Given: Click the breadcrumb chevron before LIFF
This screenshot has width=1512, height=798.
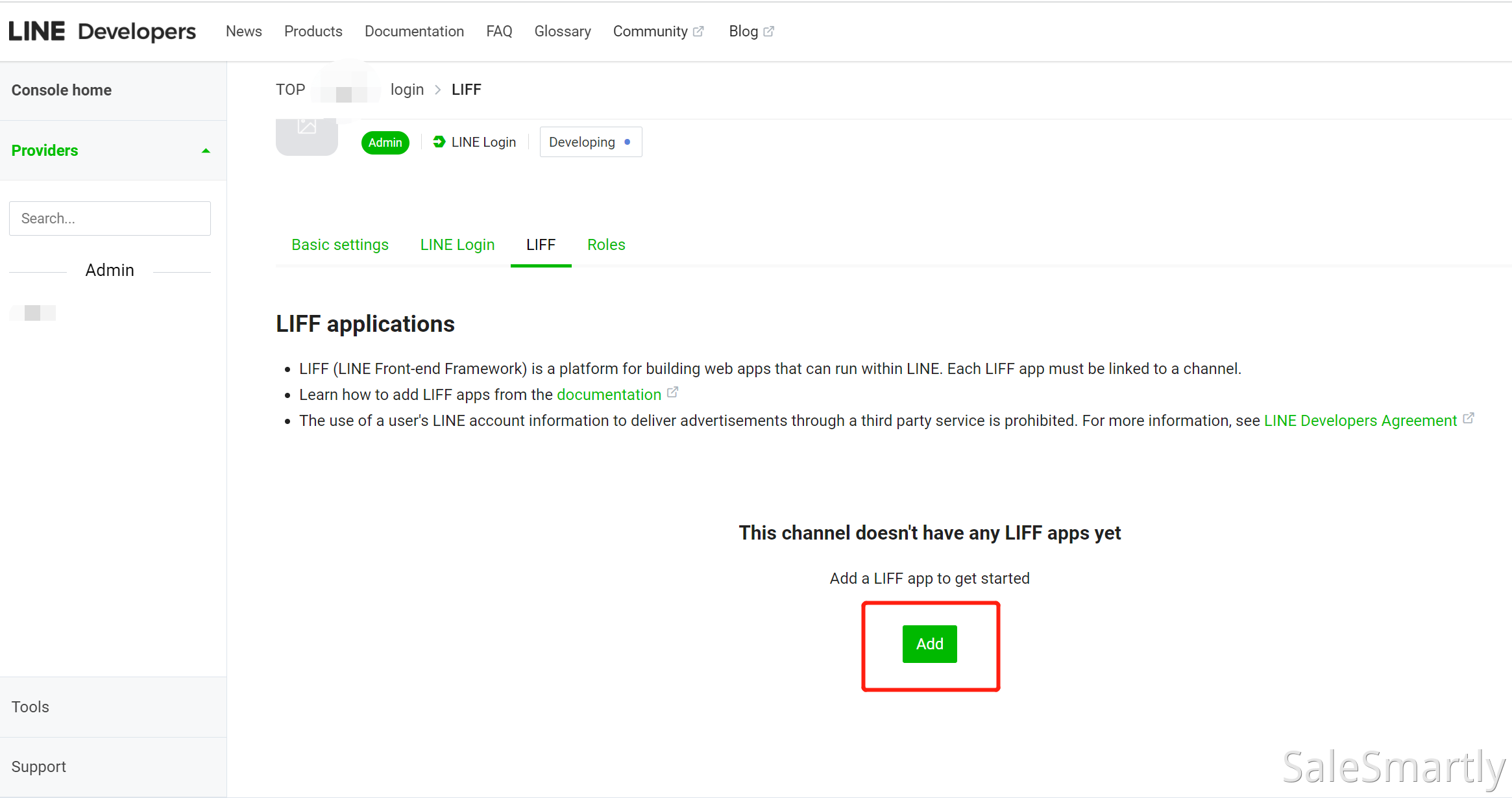Looking at the screenshot, I should [438, 90].
